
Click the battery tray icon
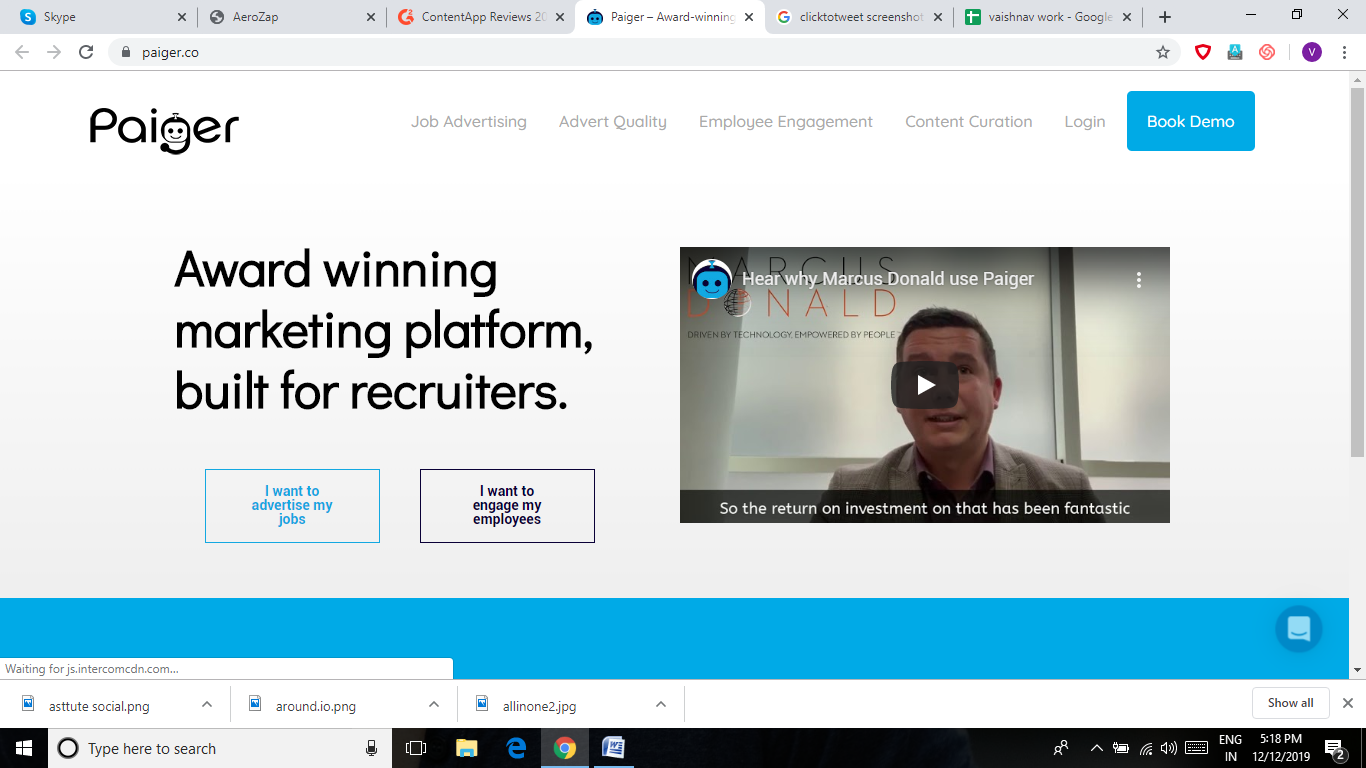pos(1121,748)
